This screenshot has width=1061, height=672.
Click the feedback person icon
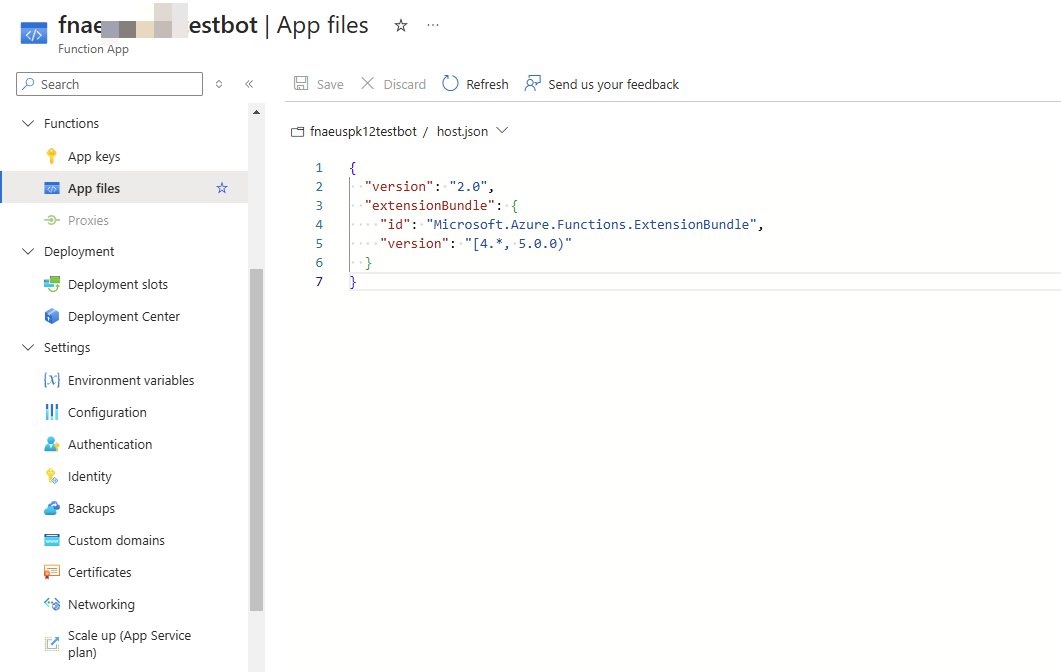coord(533,83)
